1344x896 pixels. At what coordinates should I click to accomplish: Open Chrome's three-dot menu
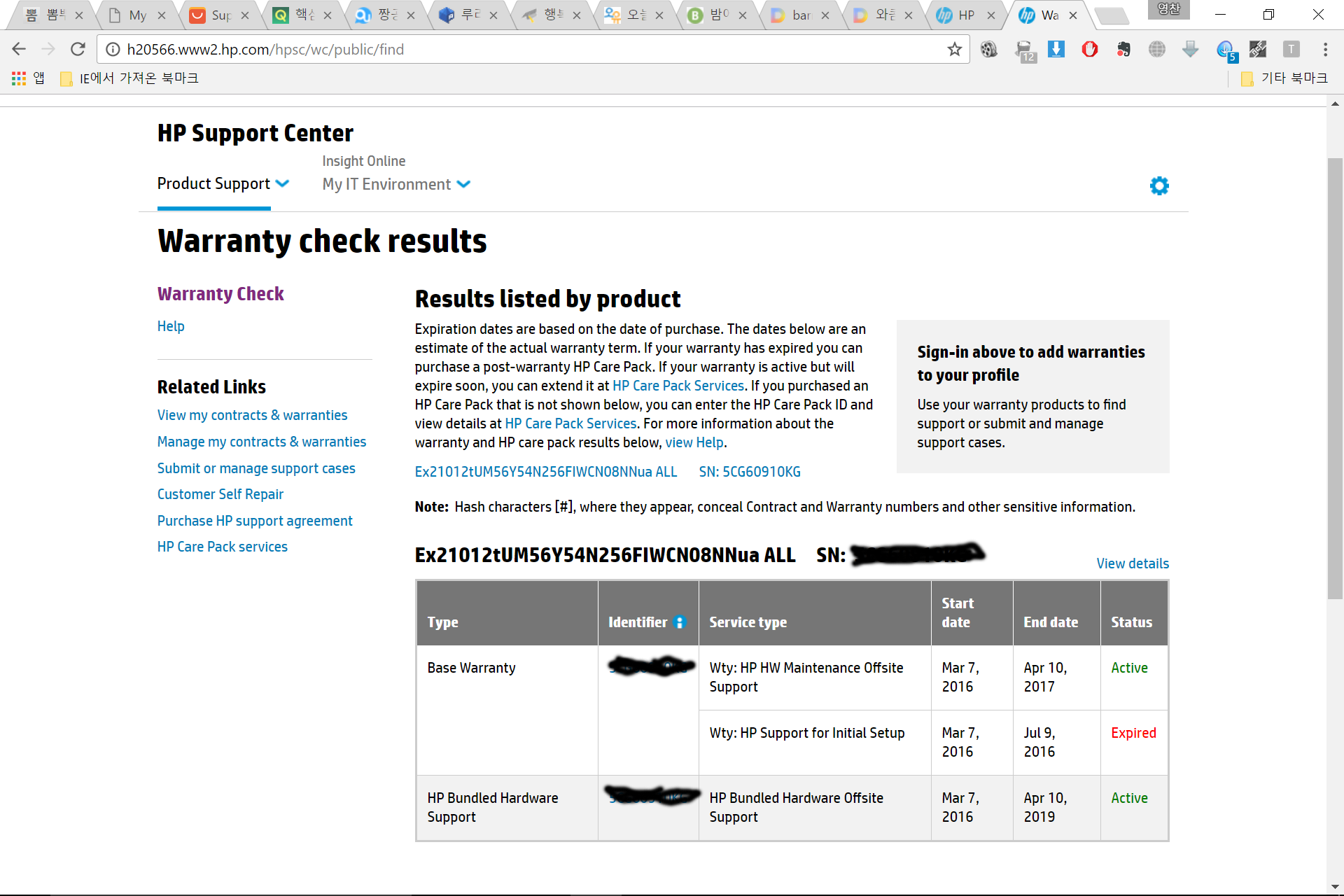click(1324, 50)
